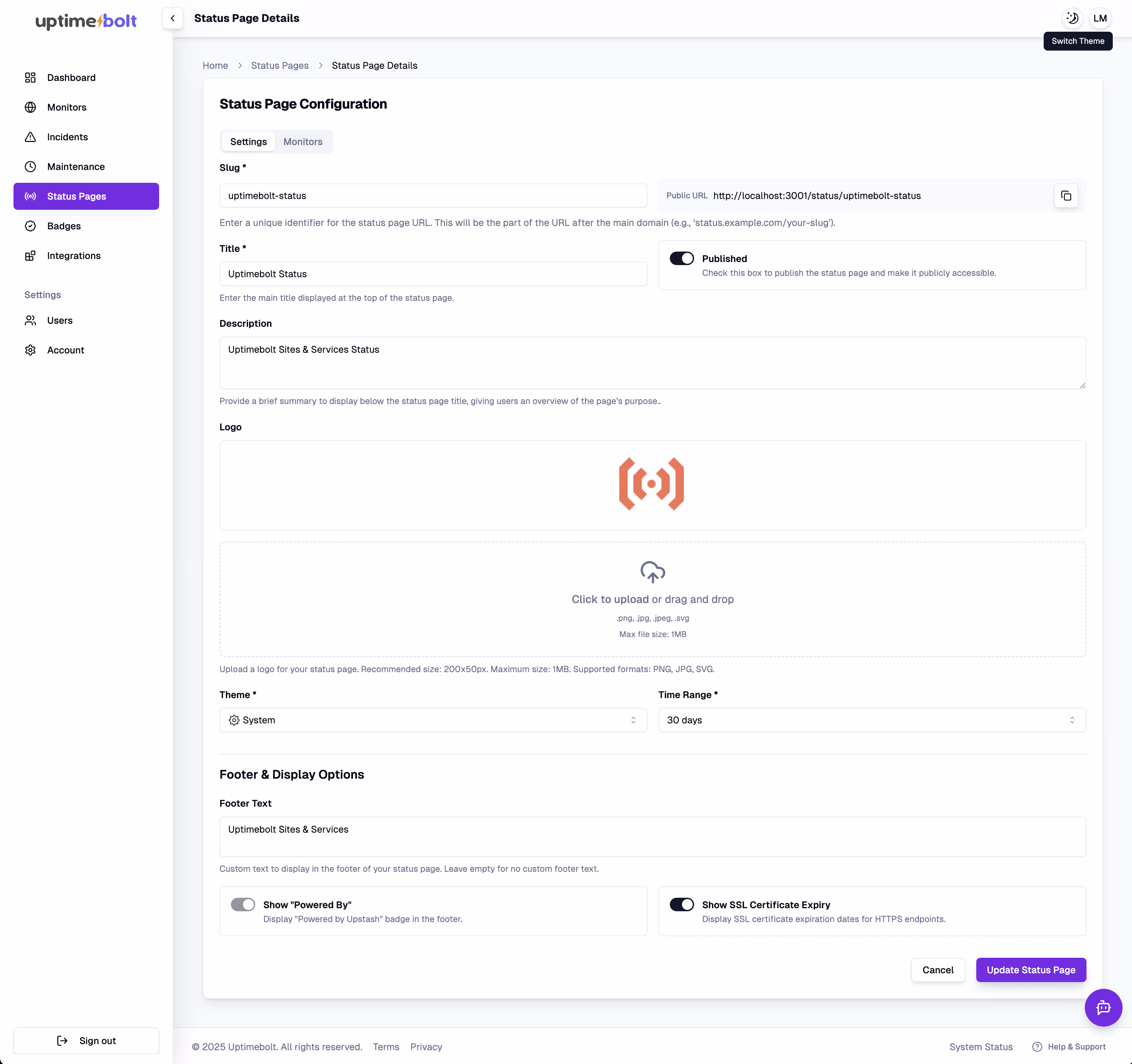Viewport: 1132px width, 1064px height.
Task: Open Badges in the sidebar
Action: pyautogui.click(x=64, y=226)
